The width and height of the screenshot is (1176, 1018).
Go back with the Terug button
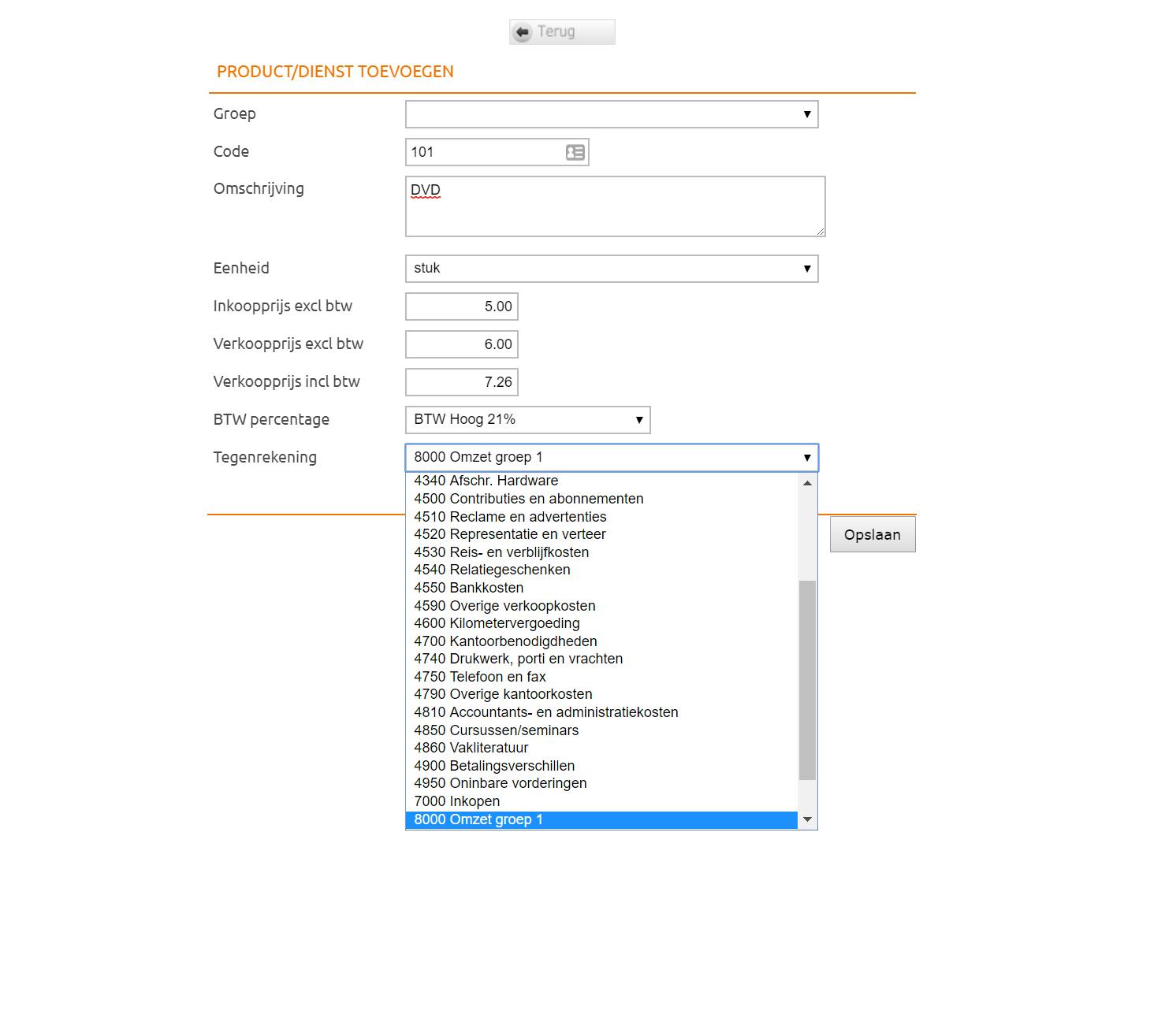(x=562, y=32)
